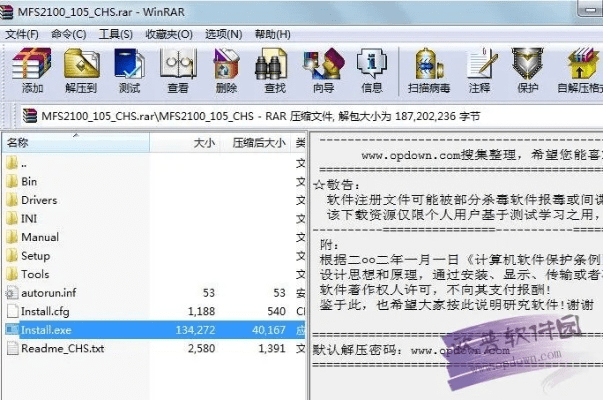603x400 pixels.
Task: Click the Manual folder icon
Action: pyautogui.click(x=12, y=237)
